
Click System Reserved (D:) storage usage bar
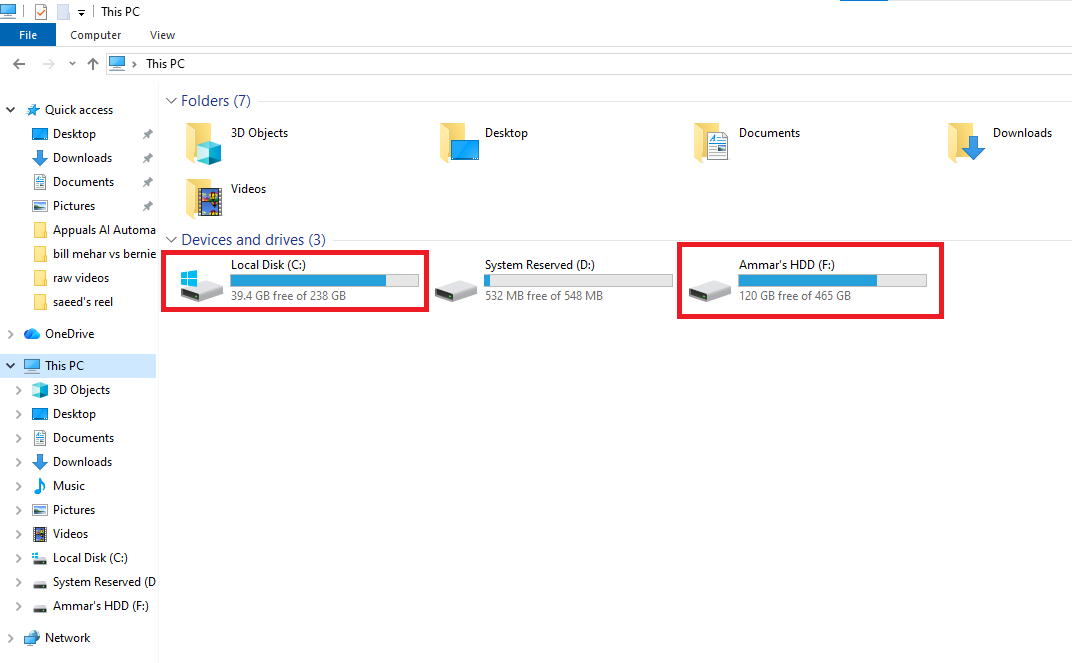tap(578, 280)
